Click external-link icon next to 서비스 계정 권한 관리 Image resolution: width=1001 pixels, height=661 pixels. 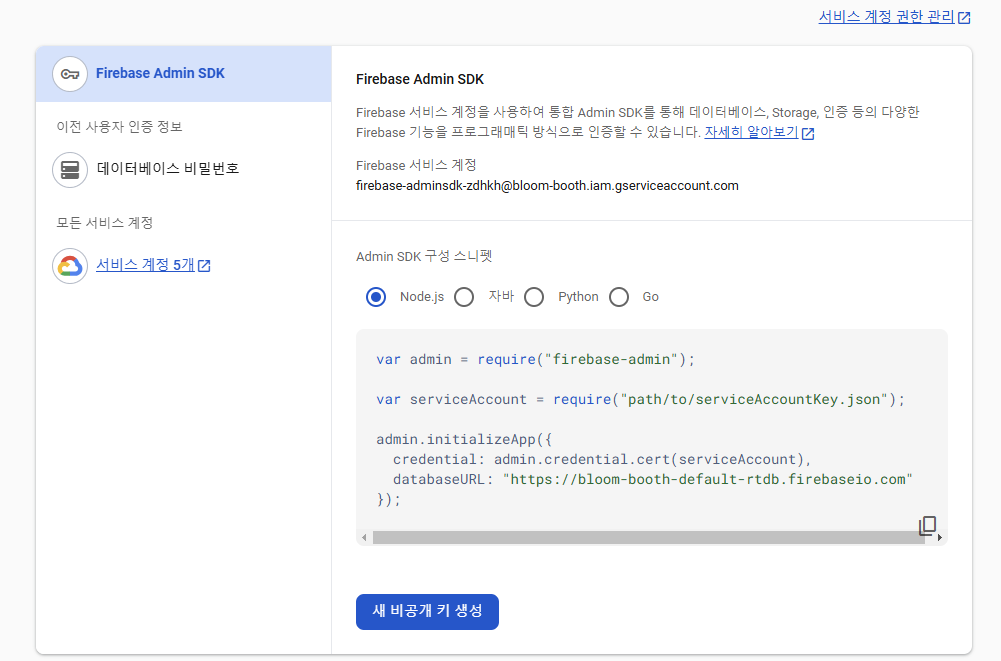tap(965, 18)
